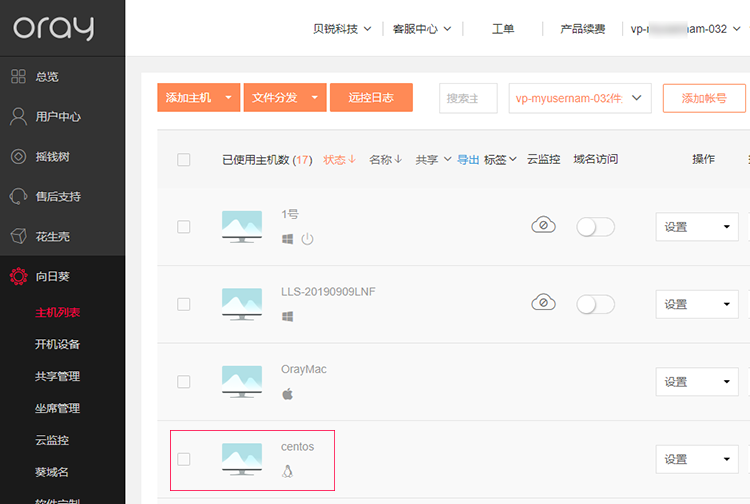
Task: Go to 开机设备 in sidebar
Action: (x=57, y=345)
